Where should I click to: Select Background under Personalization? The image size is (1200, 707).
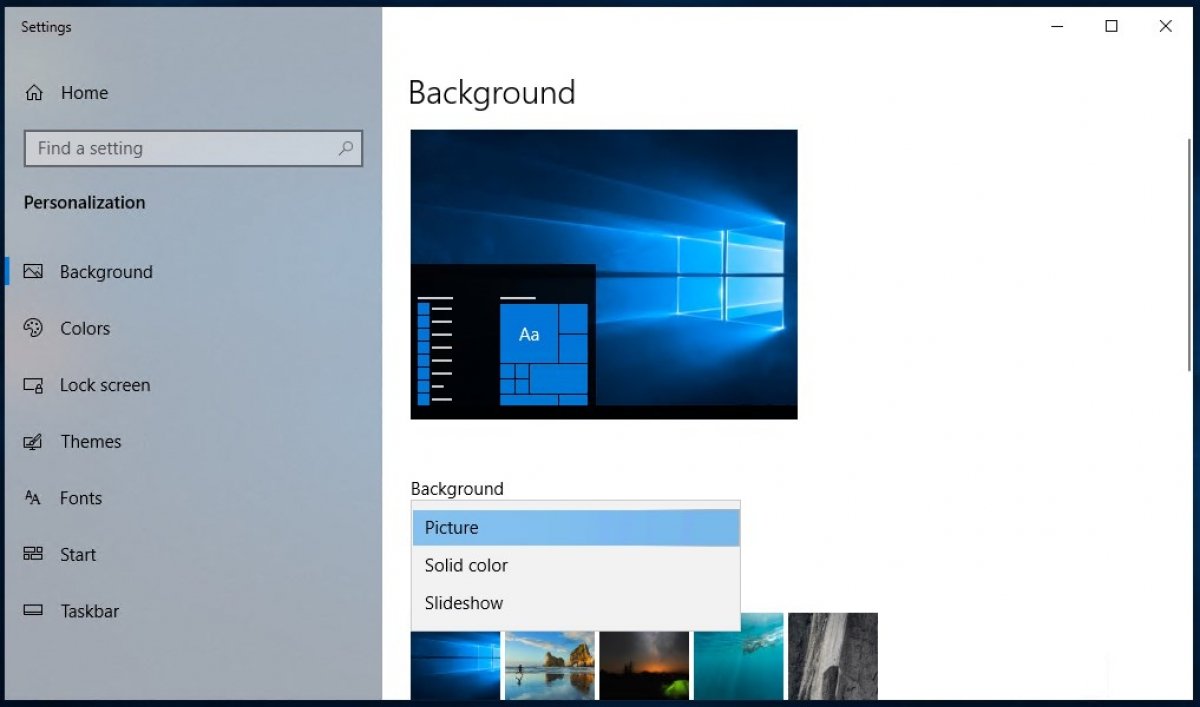click(x=105, y=271)
